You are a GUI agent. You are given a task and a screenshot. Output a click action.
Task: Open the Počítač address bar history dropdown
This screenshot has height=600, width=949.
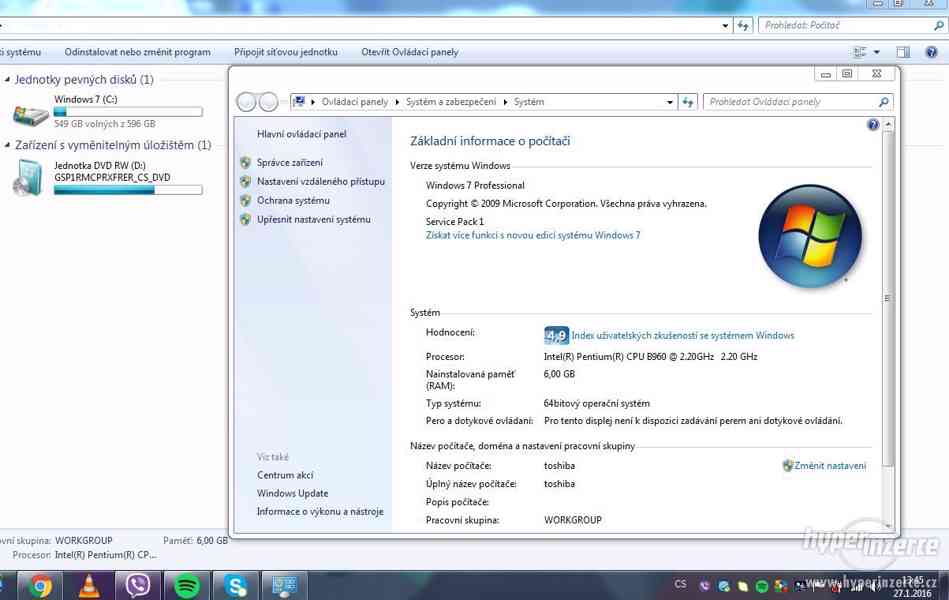coord(725,25)
